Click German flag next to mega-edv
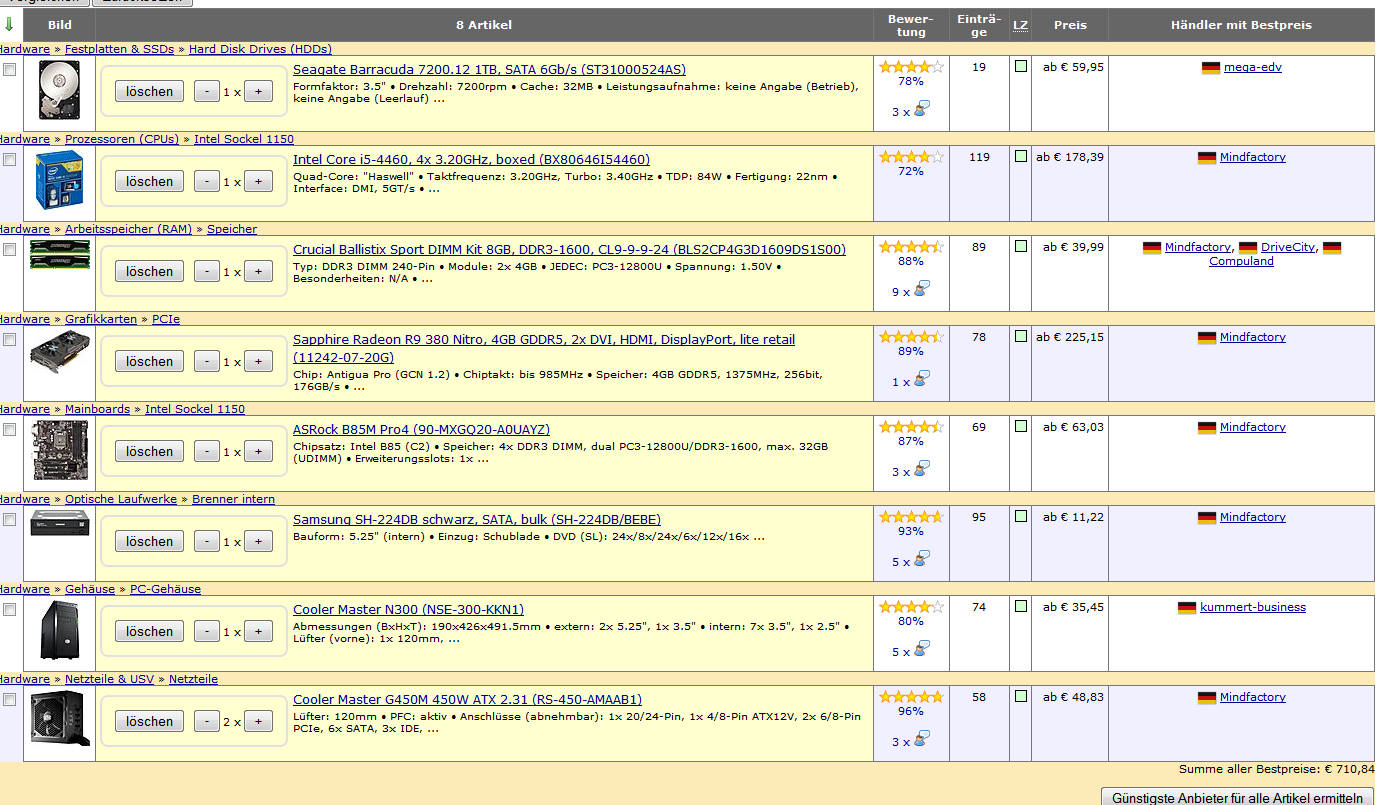The image size is (1377, 805). (x=1211, y=68)
